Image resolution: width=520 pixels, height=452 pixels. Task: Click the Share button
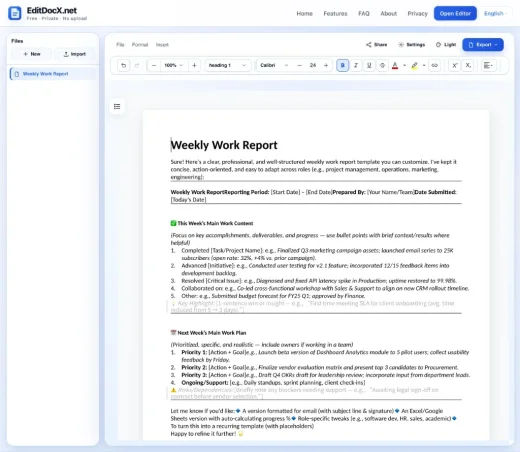(x=377, y=45)
